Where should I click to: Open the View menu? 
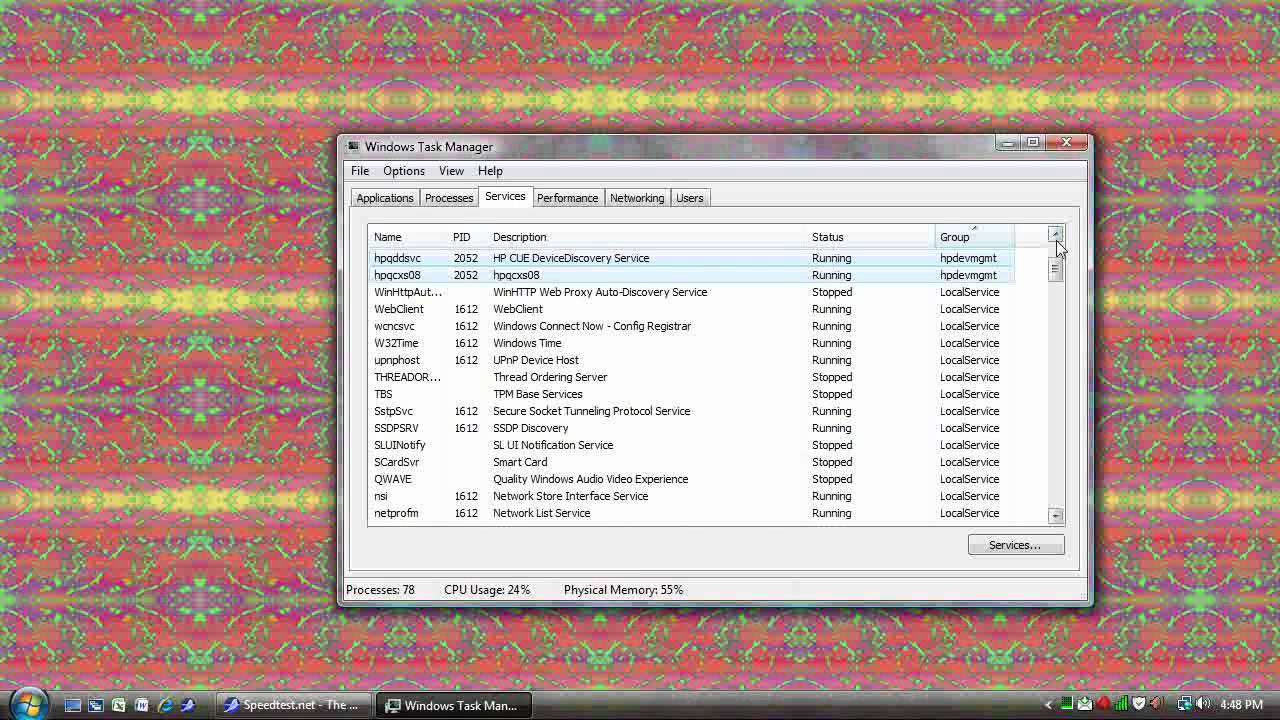(x=451, y=171)
